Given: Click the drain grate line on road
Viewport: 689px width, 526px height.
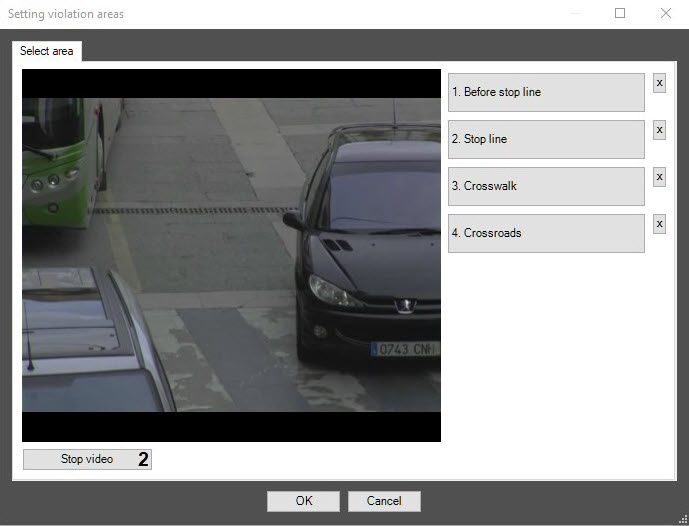Looking at the screenshot, I should pyautogui.click(x=190, y=210).
